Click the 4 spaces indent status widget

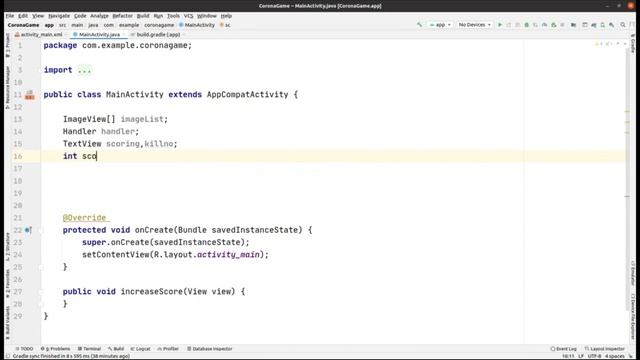pos(615,356)
